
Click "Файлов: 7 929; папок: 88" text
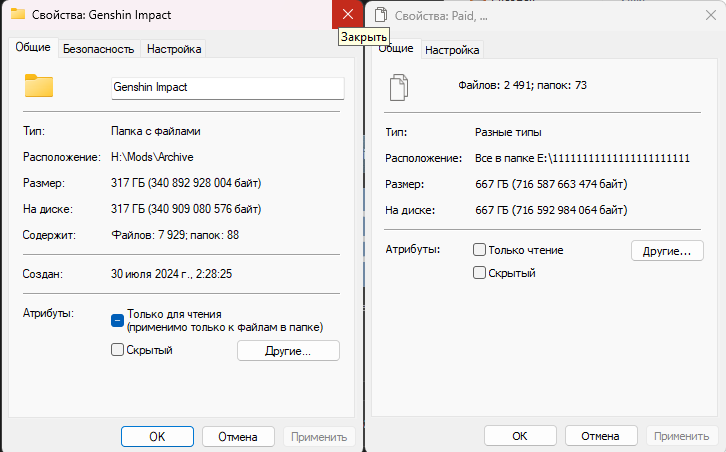coord(175,235)
